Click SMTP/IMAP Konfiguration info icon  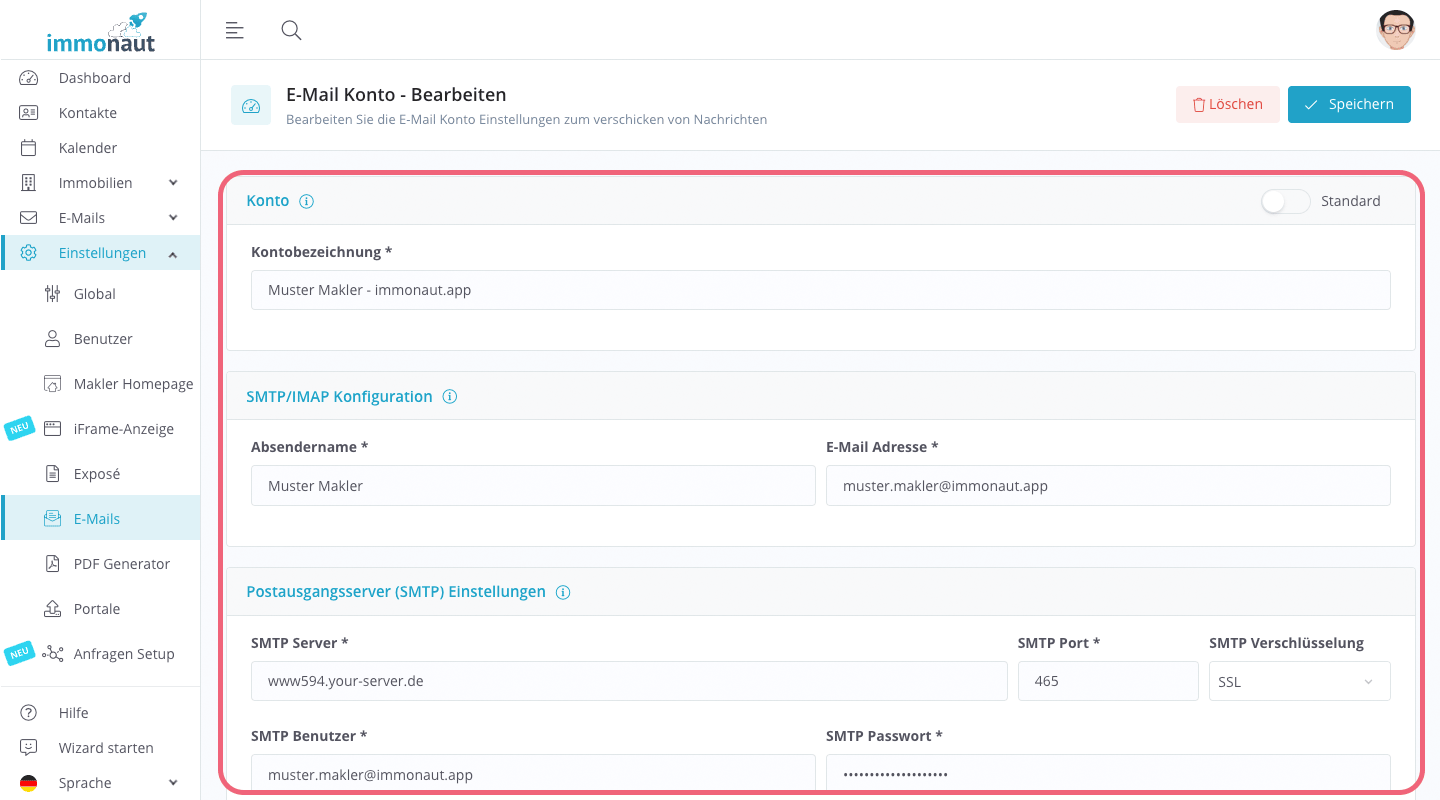(450, 397)
